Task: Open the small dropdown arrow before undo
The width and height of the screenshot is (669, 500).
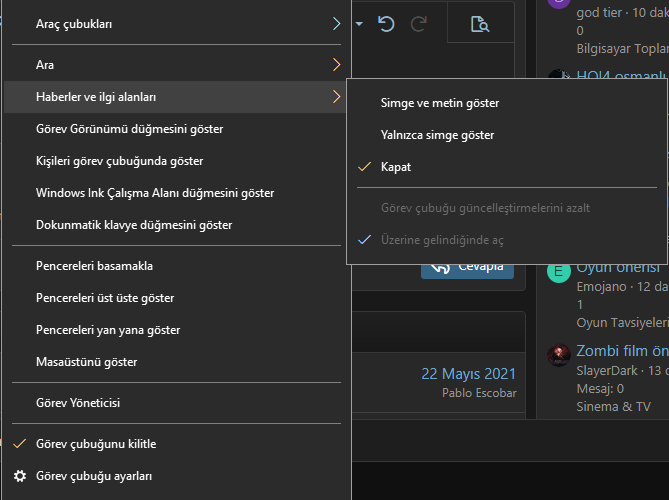Action: (x=359, y=24)
